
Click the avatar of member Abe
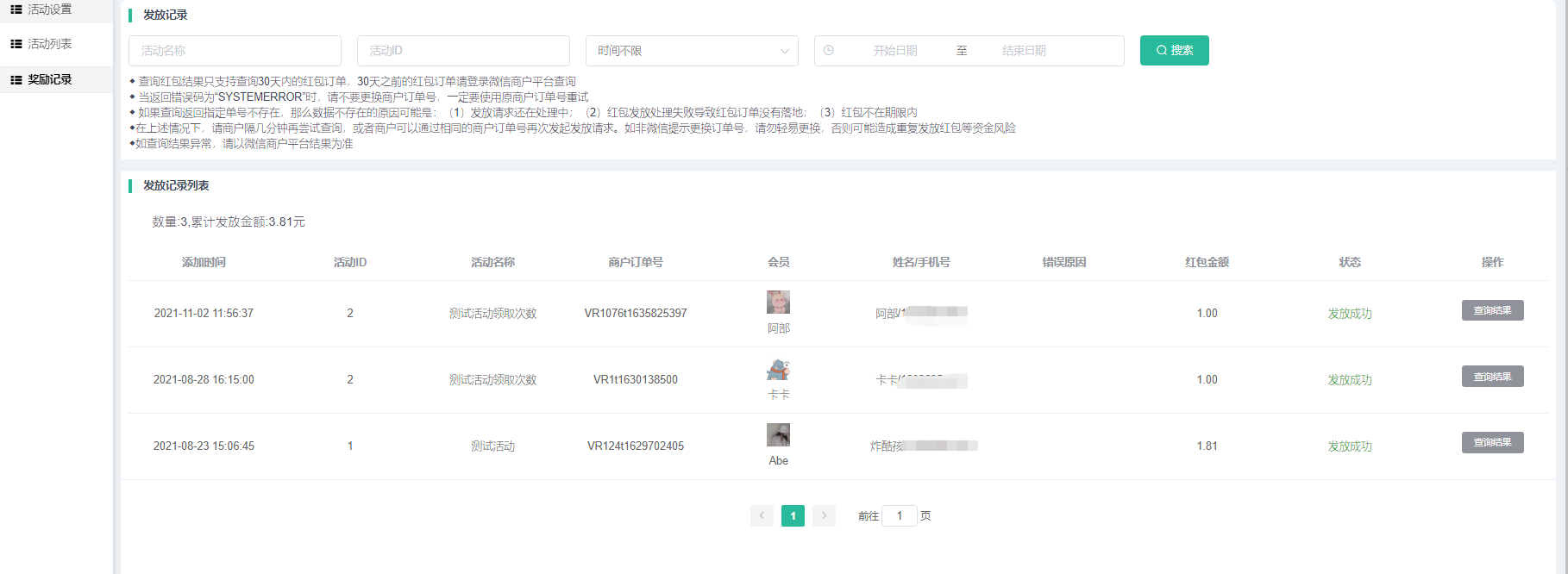(x=778, y=434)
